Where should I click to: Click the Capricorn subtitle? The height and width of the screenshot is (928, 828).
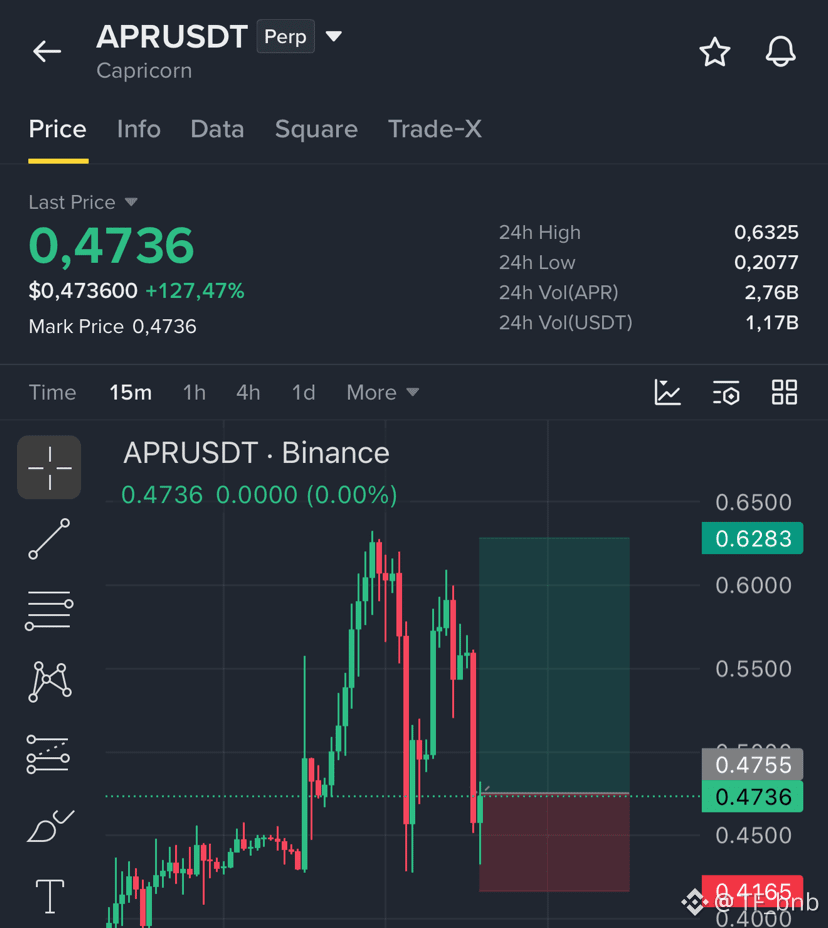click(x=144, y=70)
